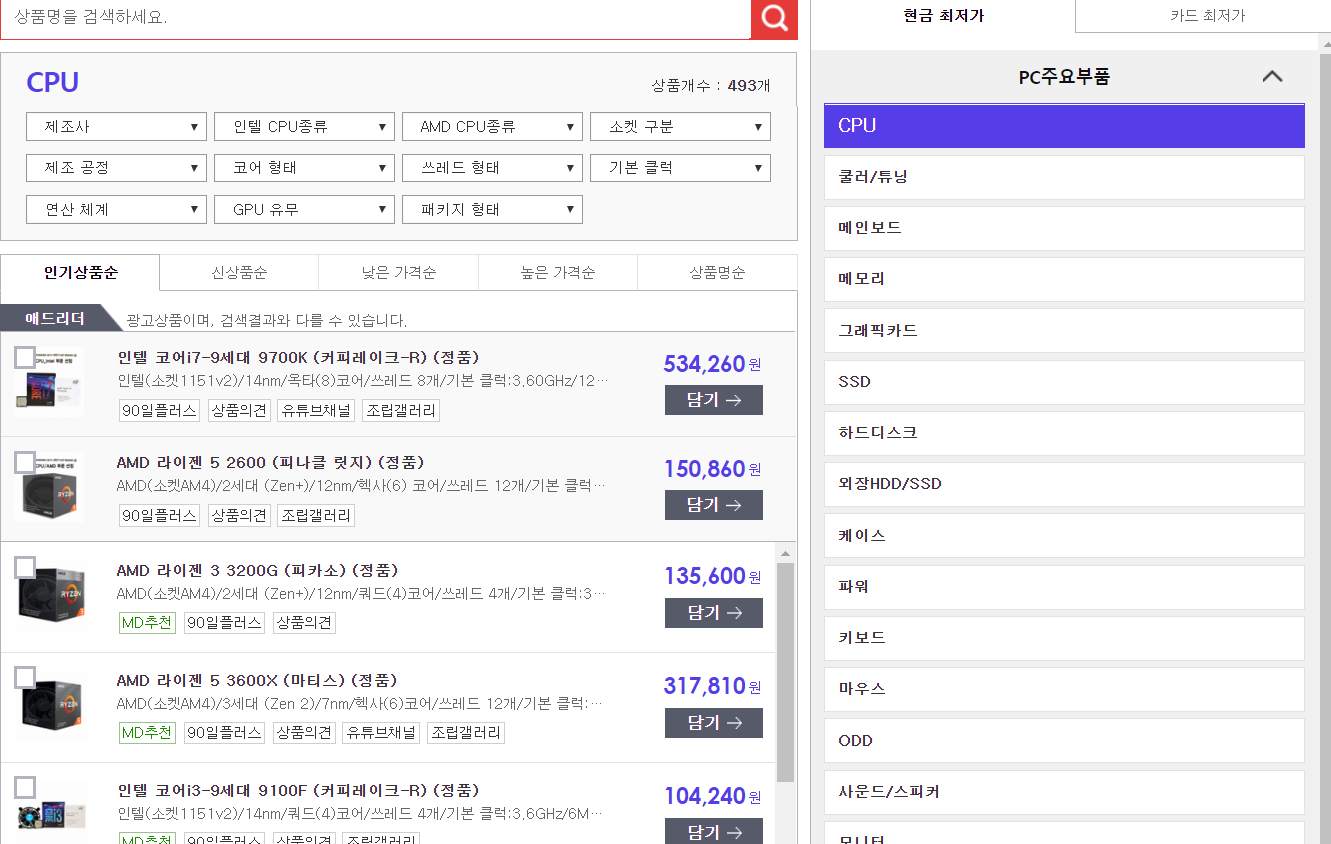Image resolution: width=1331 pixels, height=844 pixels.
Task: Select the ODD category
Action: point(1064,741)
